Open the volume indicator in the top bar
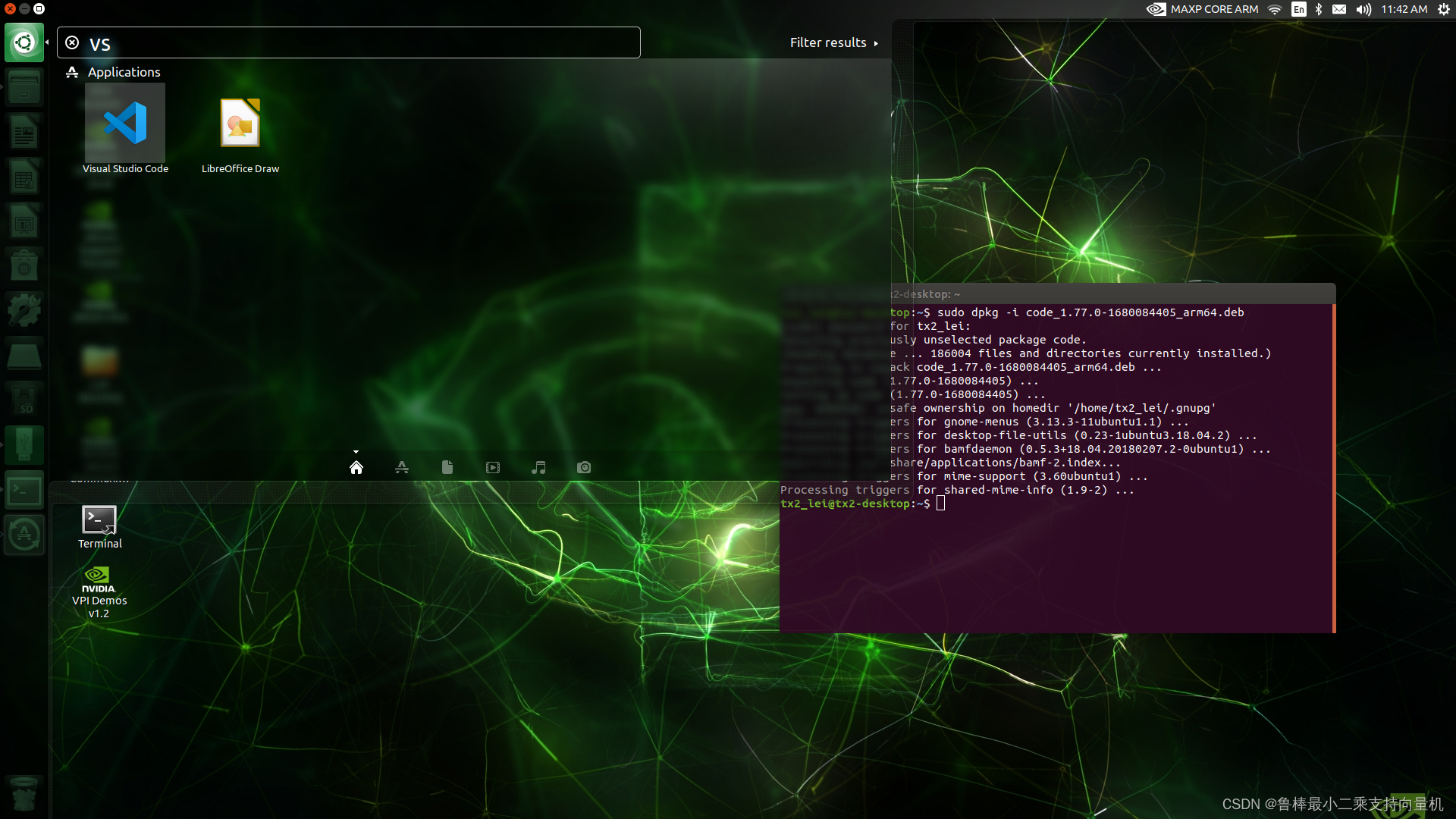Viewport: 1456px width, 819px height. [1363, 9]
